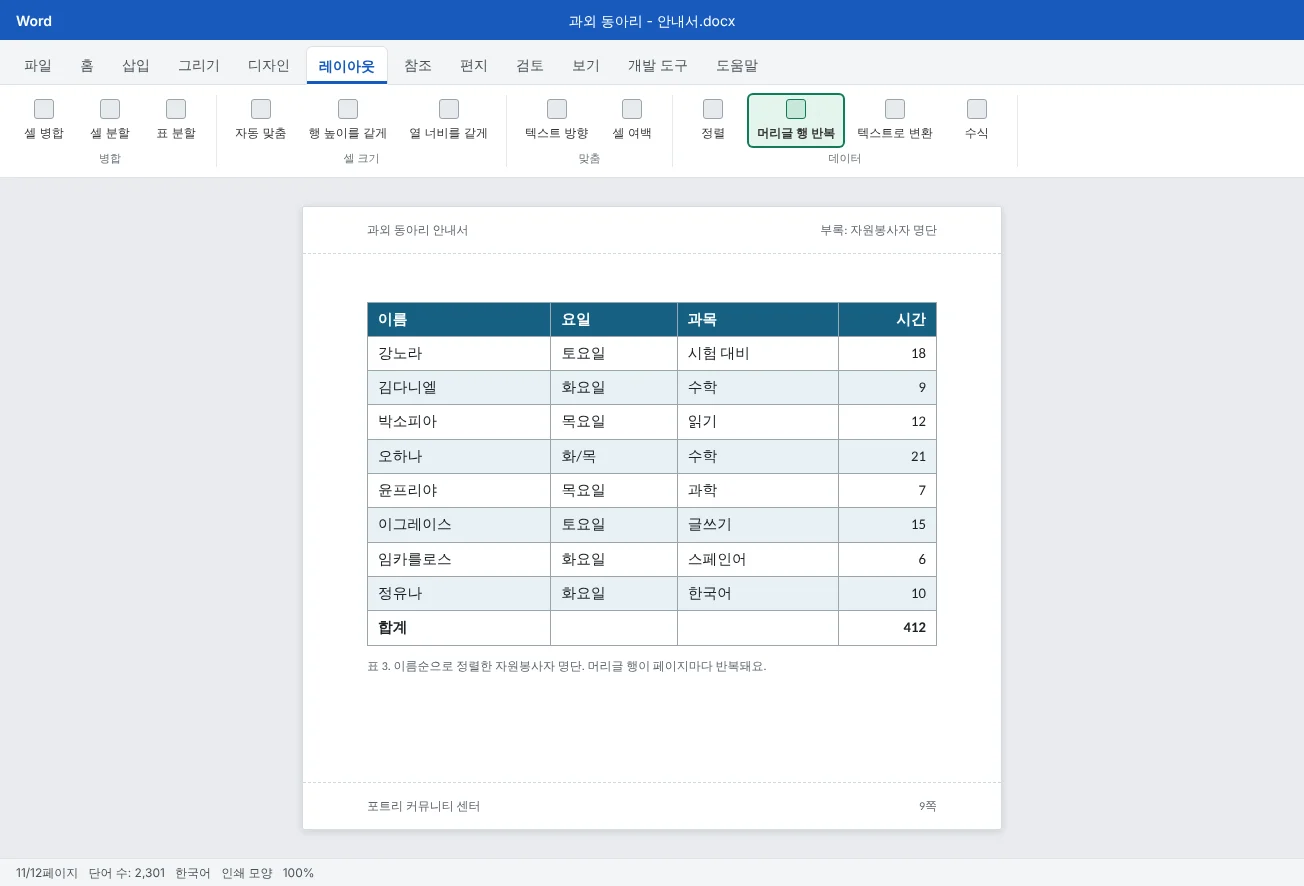1304x886 pixels.
Task: Open the 파일 tab
Action: [x=38, y=66]
